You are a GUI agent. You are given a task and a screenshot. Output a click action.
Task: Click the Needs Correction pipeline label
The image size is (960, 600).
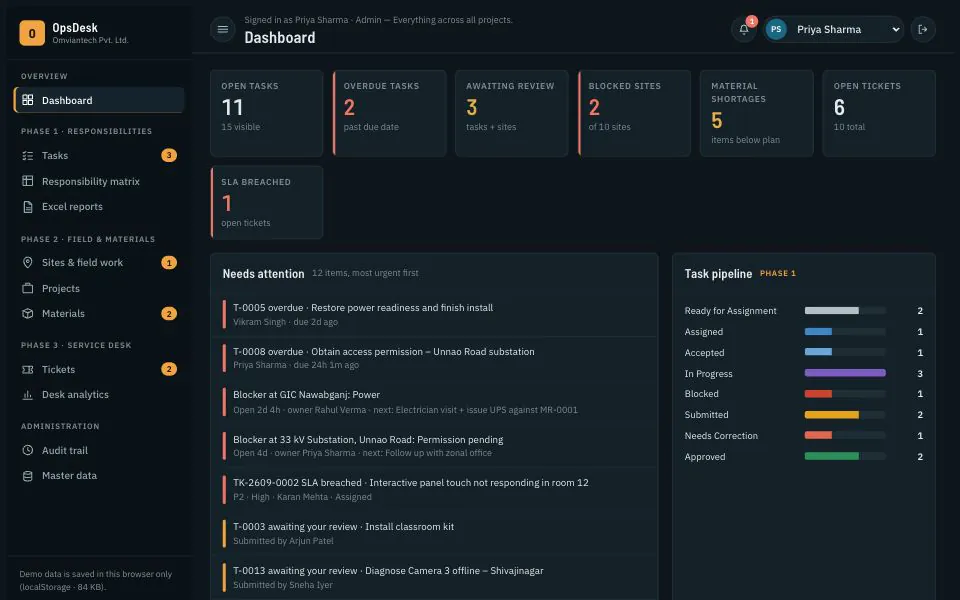tap(721, 436)
